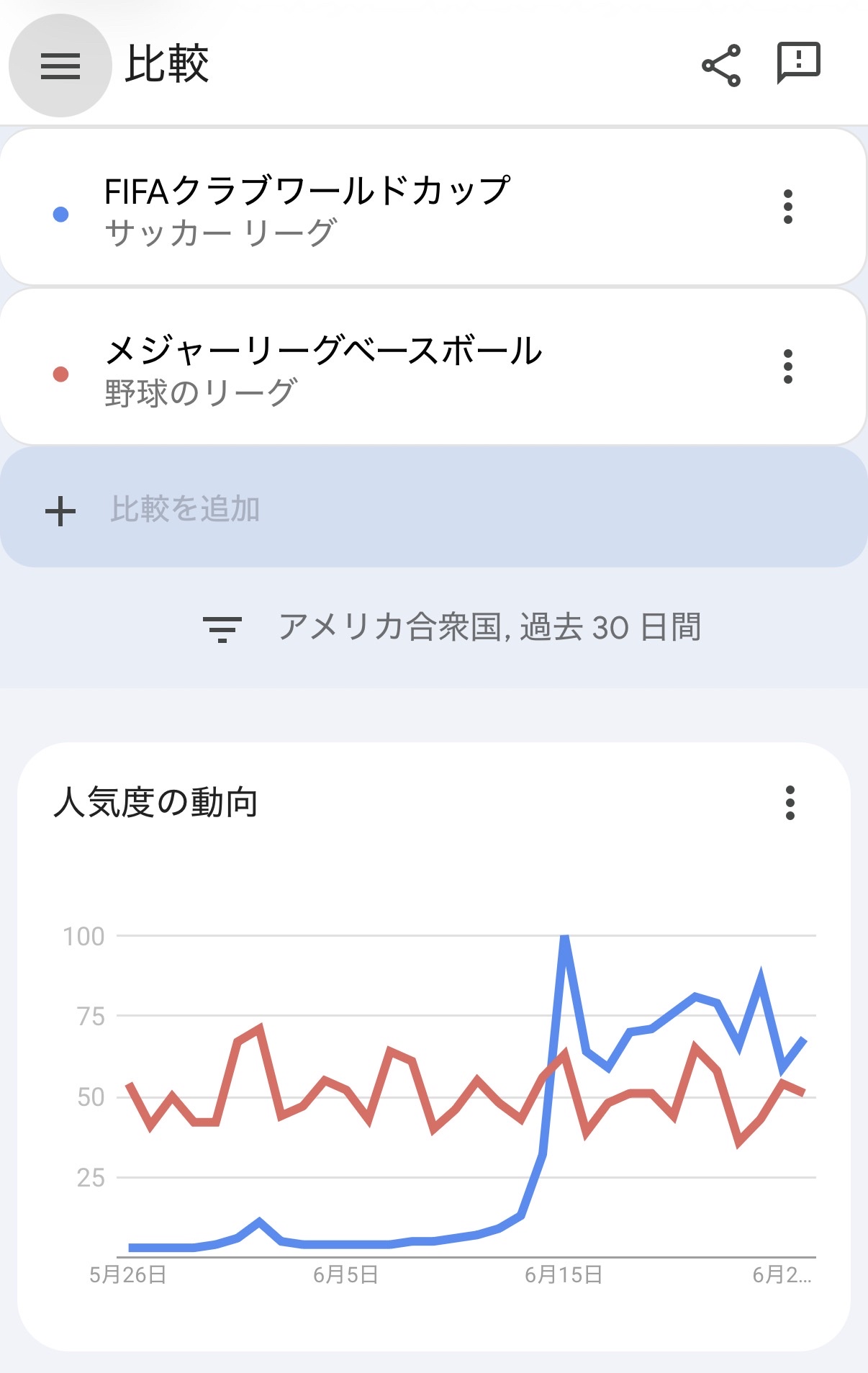Click the 比較 page title
The width and height of the screenshot is (868, 1373).
167,64
